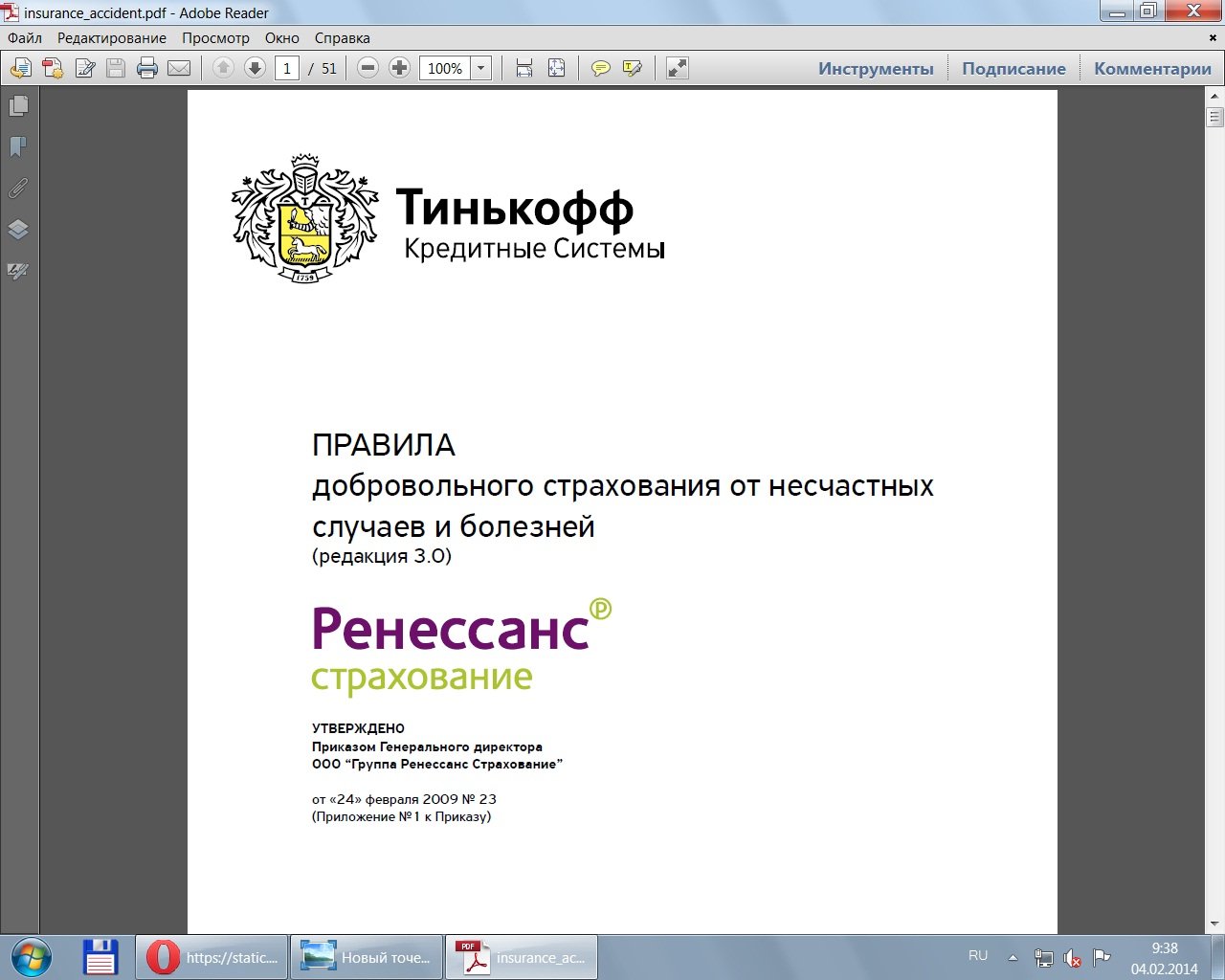The image size is (1225, 980).
Task: Click the Adobe PDF icon in the title bar
Action: [11, 12]
